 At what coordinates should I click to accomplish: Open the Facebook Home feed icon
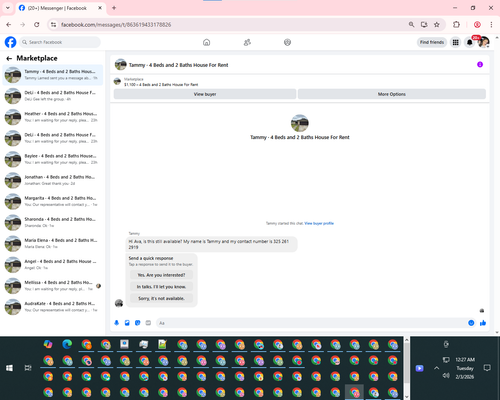click(x=206, y=42)
